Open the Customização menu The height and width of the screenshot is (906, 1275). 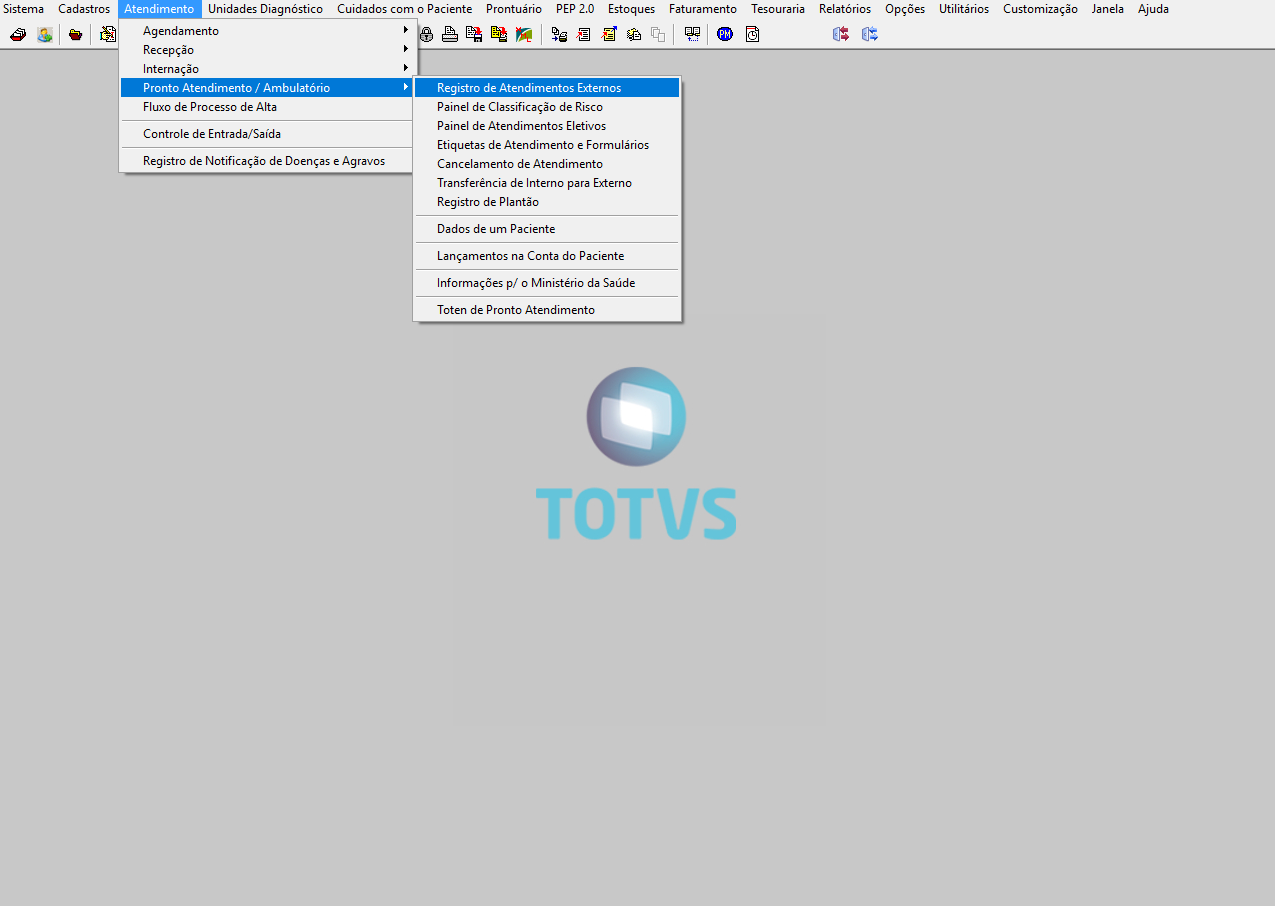[x=1040, y=9]
